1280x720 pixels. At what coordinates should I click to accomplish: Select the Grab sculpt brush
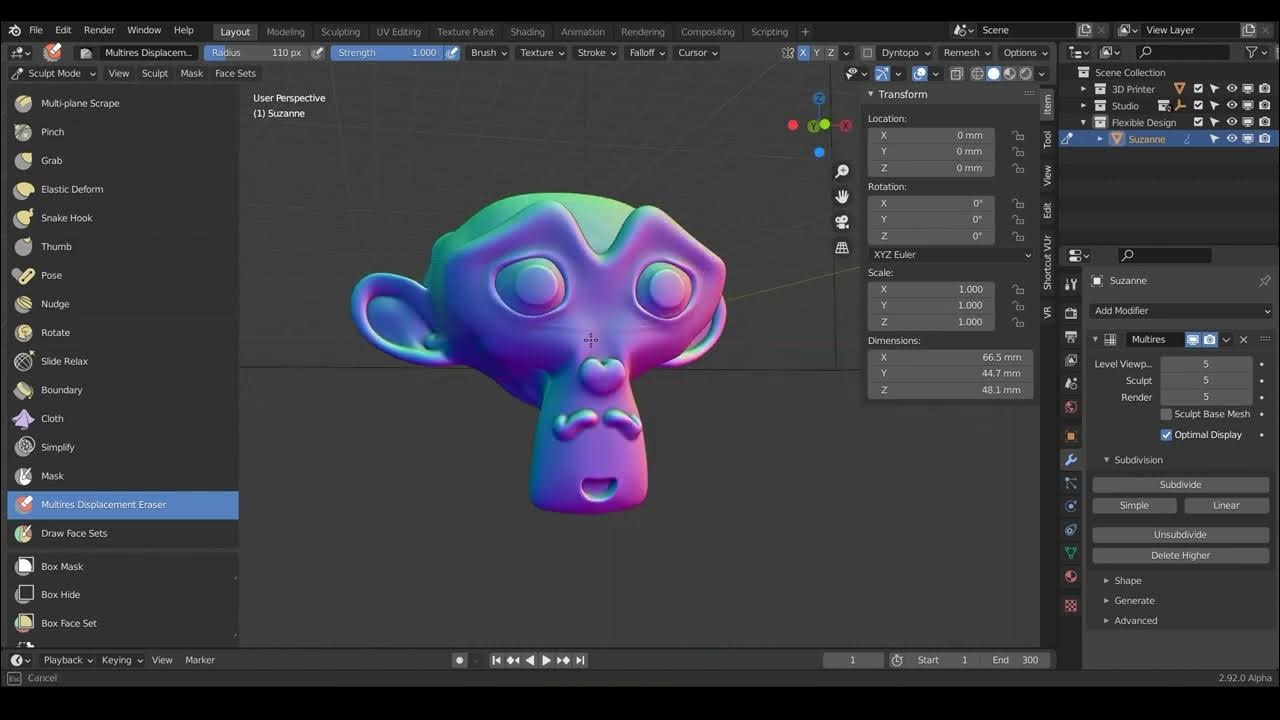123,160
